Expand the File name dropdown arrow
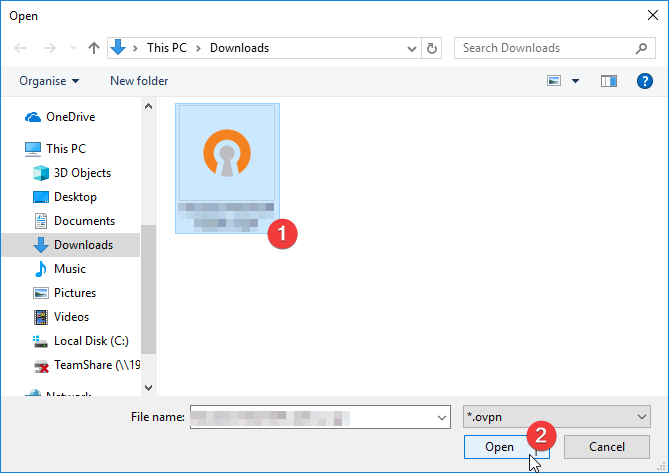The height and width of the screenshot is (473, 669). [442, 417]
